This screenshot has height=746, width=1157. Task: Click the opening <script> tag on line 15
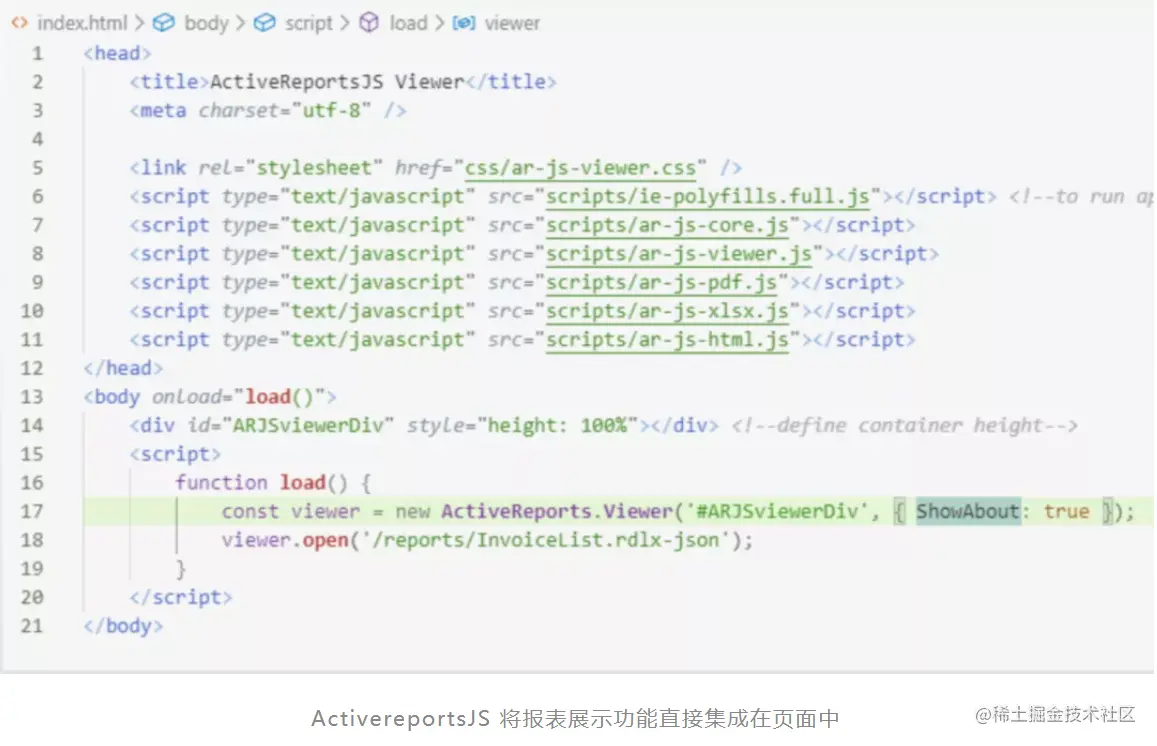click(x=175, y=455)
